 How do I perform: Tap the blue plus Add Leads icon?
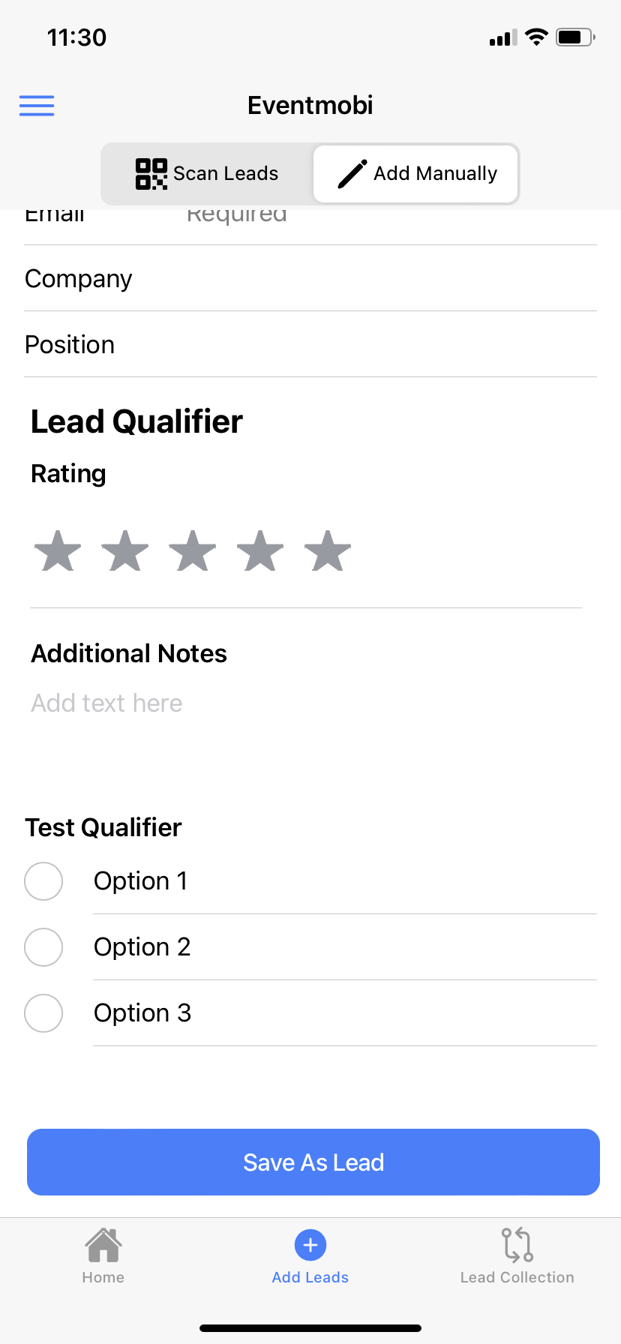310,1245
